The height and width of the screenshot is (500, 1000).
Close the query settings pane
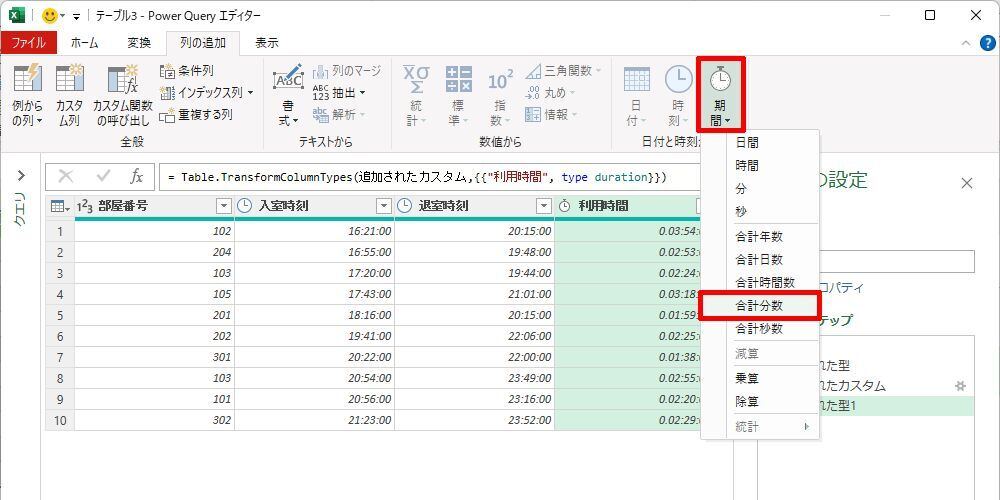[x=966, y=183]
